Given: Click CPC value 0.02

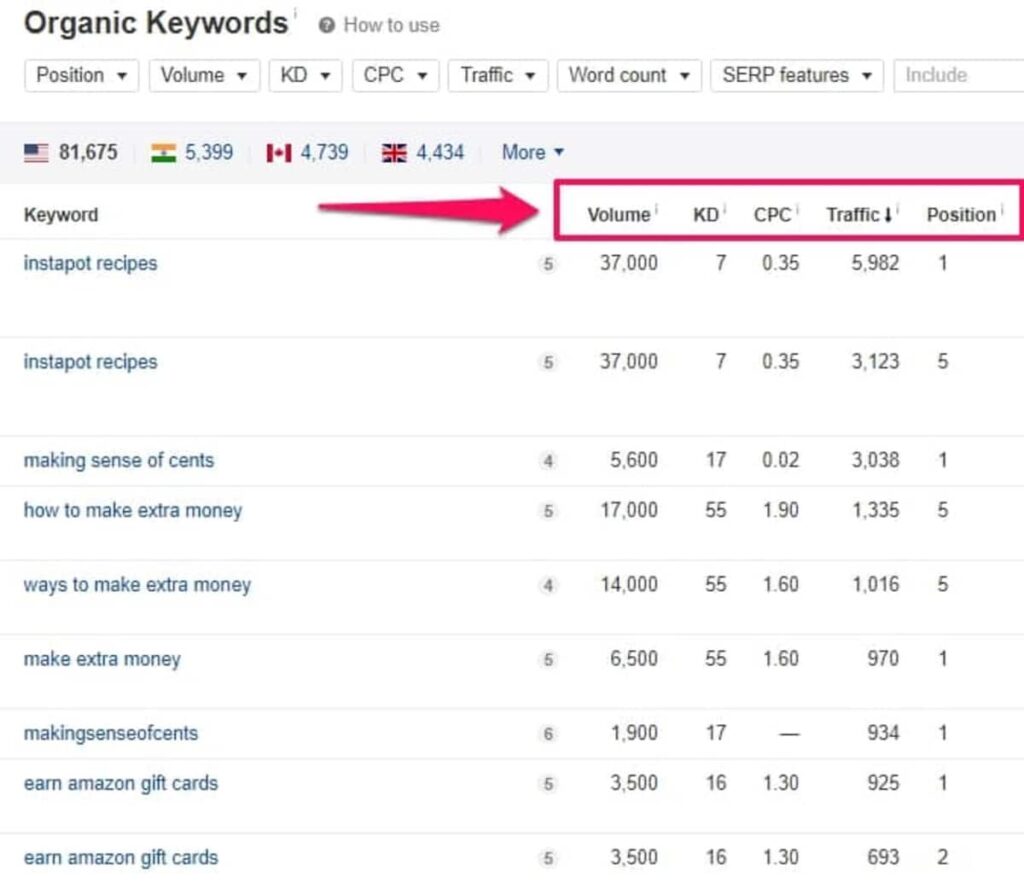Looking at the screenshot, I should point(780,461).
